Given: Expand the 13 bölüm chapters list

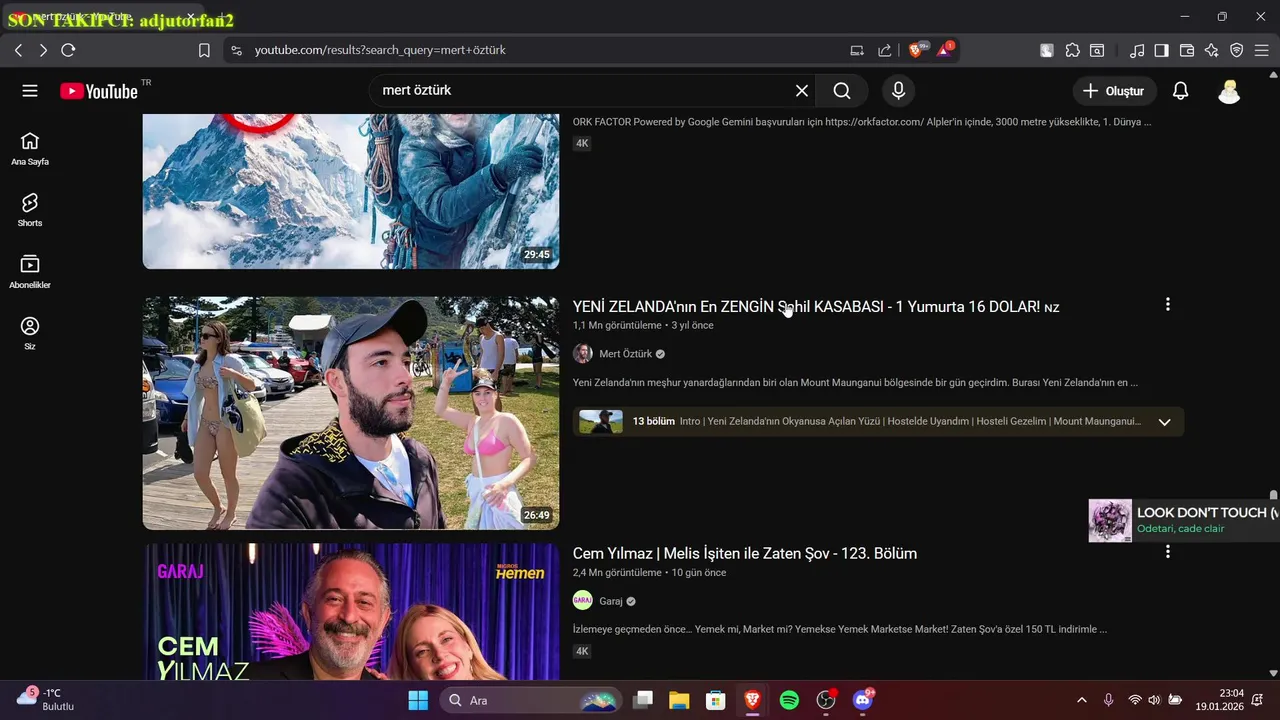Looking at the screenshot, I should pyautogui.click(x=1164, y=422).
